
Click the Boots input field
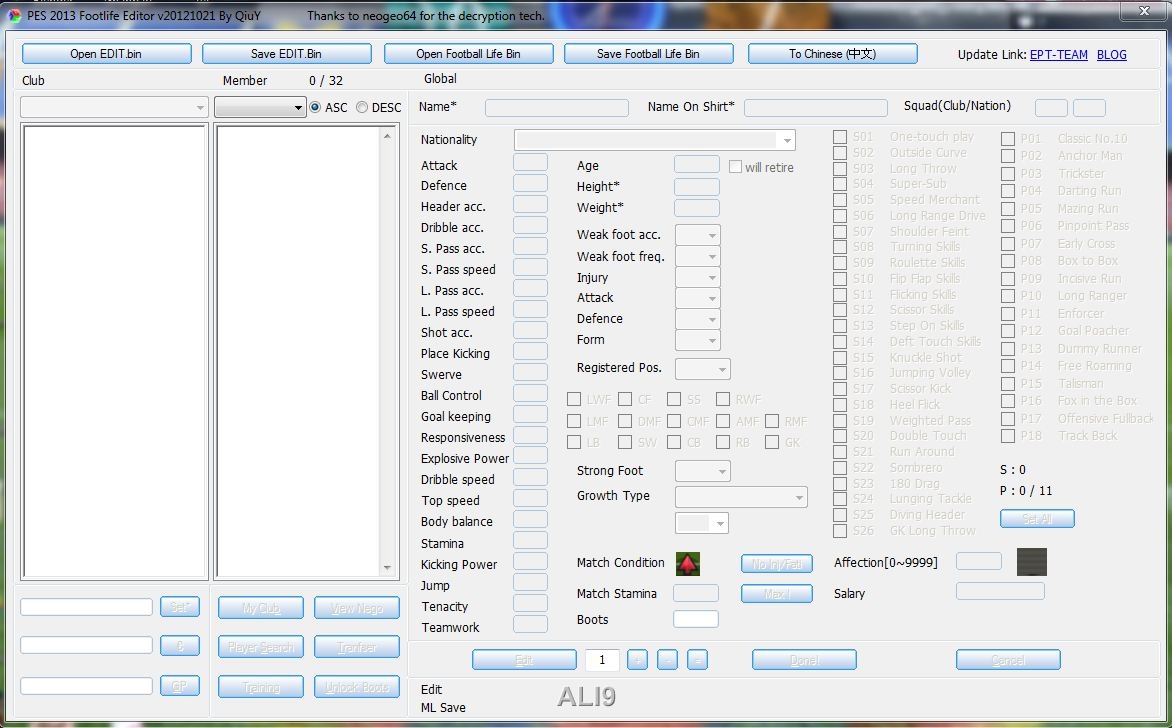696,619
